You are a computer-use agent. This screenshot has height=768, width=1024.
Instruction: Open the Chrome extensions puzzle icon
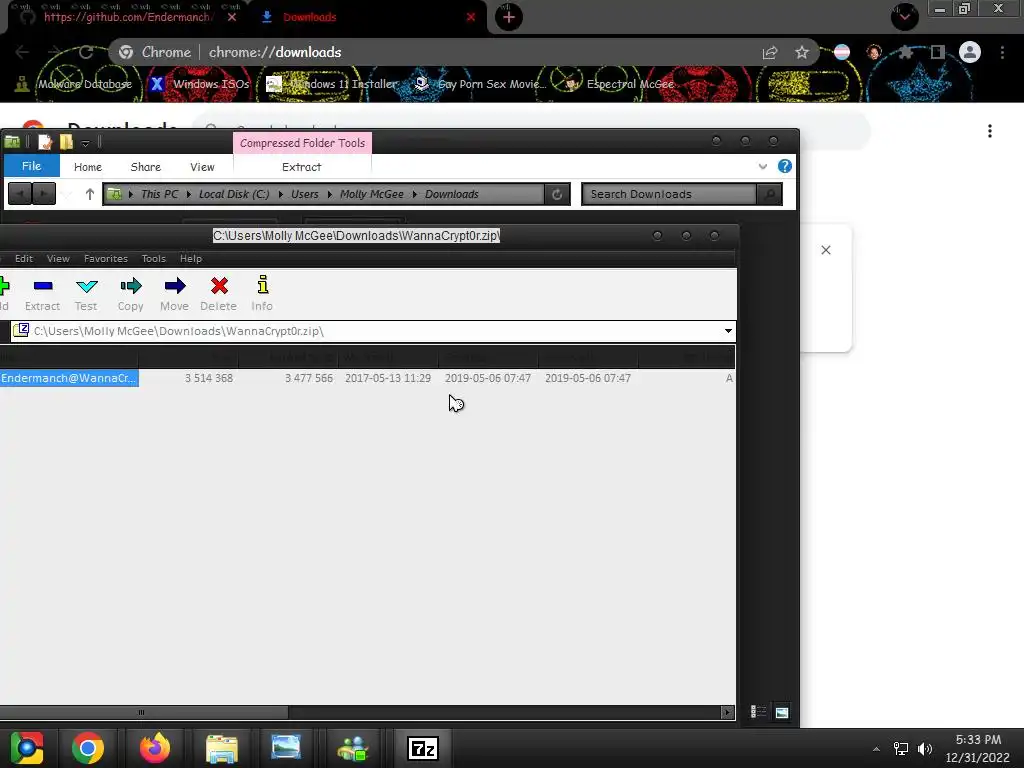[x=906, y=52]
